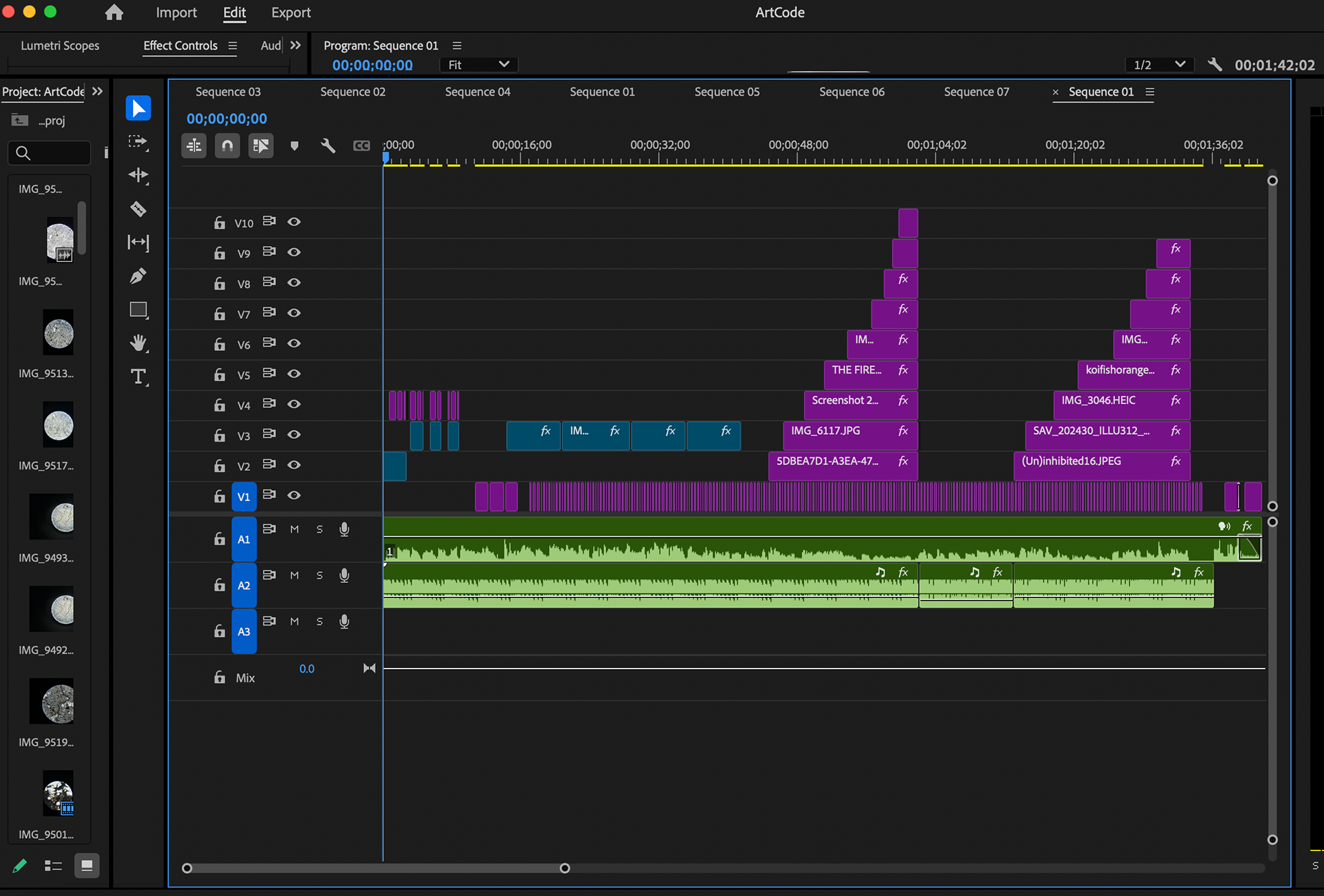Select the Track Select Forward tool

[x=138, y=142]
